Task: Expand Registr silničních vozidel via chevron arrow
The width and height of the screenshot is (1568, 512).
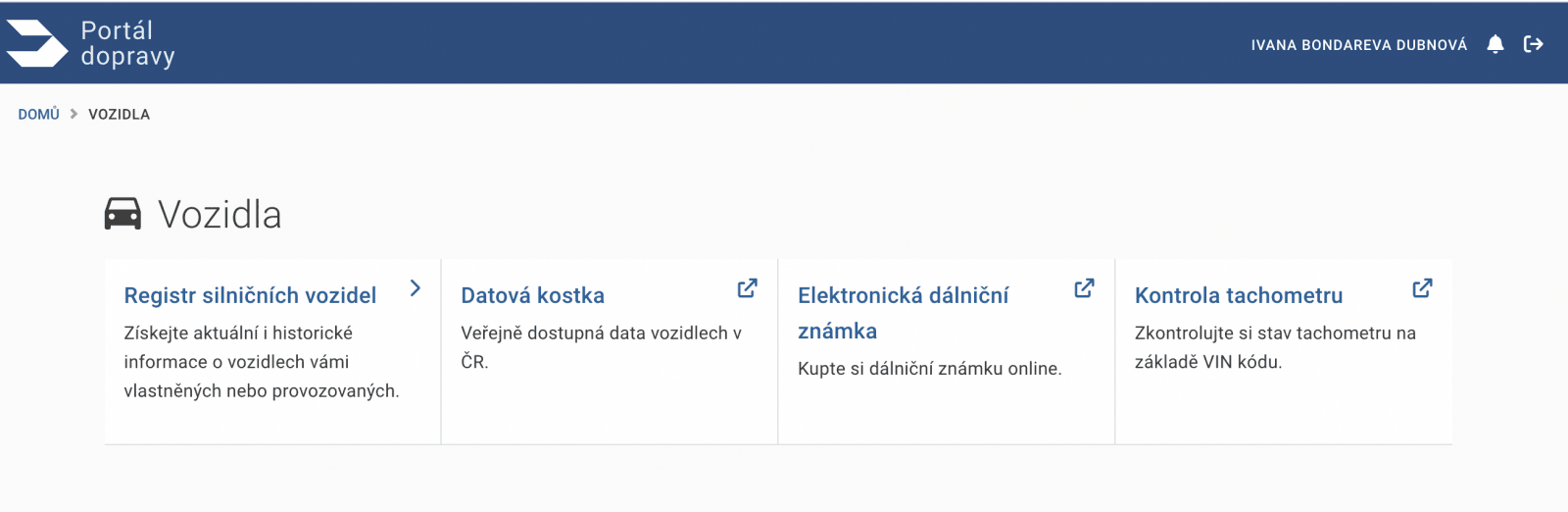Action: (416, 288)
